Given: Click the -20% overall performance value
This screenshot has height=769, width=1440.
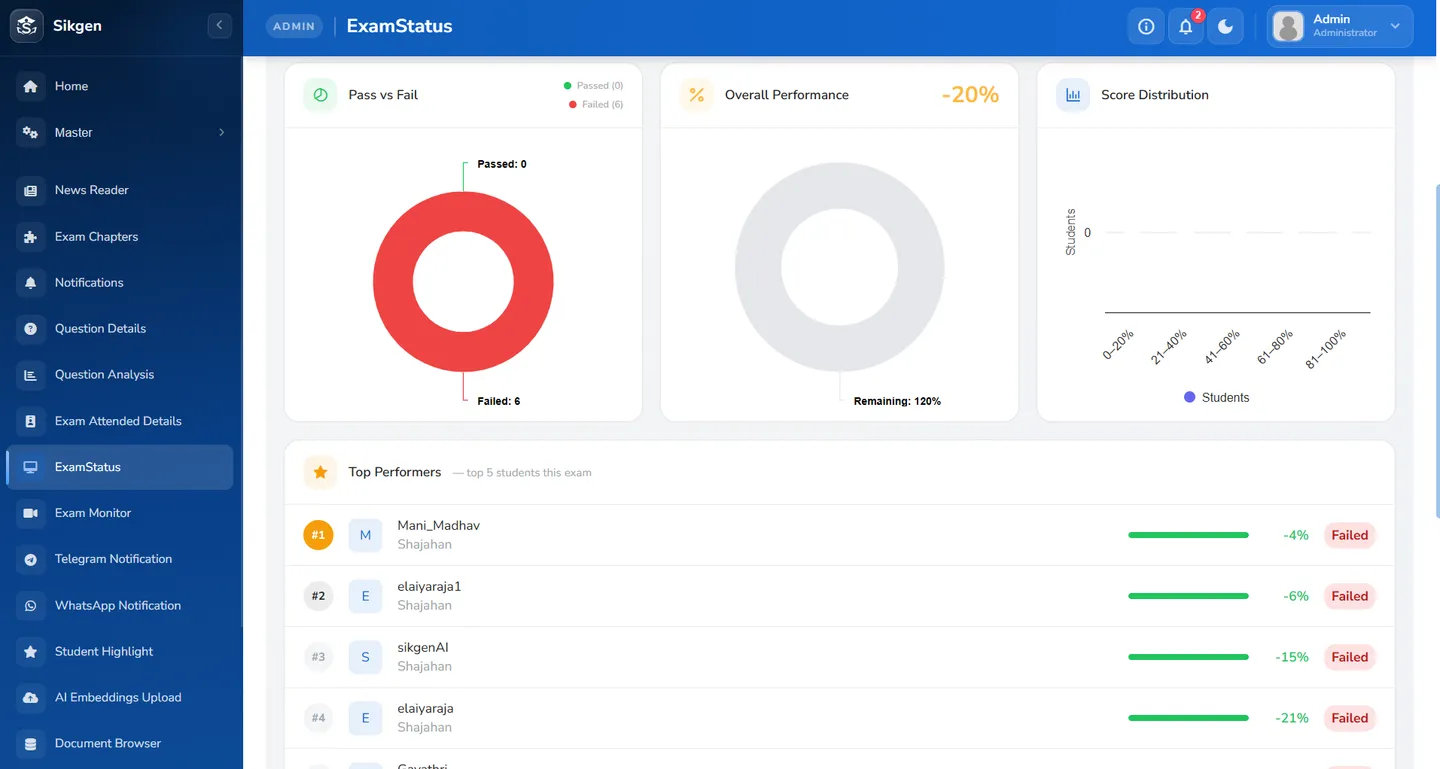Looking at the screenshot, I should 970,95.
